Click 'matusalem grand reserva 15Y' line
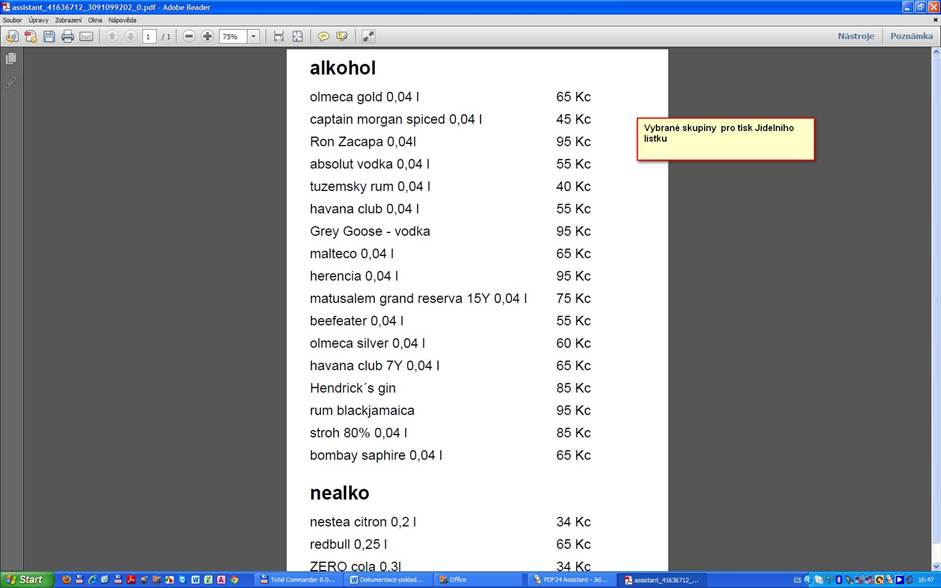 pos(418,298)
